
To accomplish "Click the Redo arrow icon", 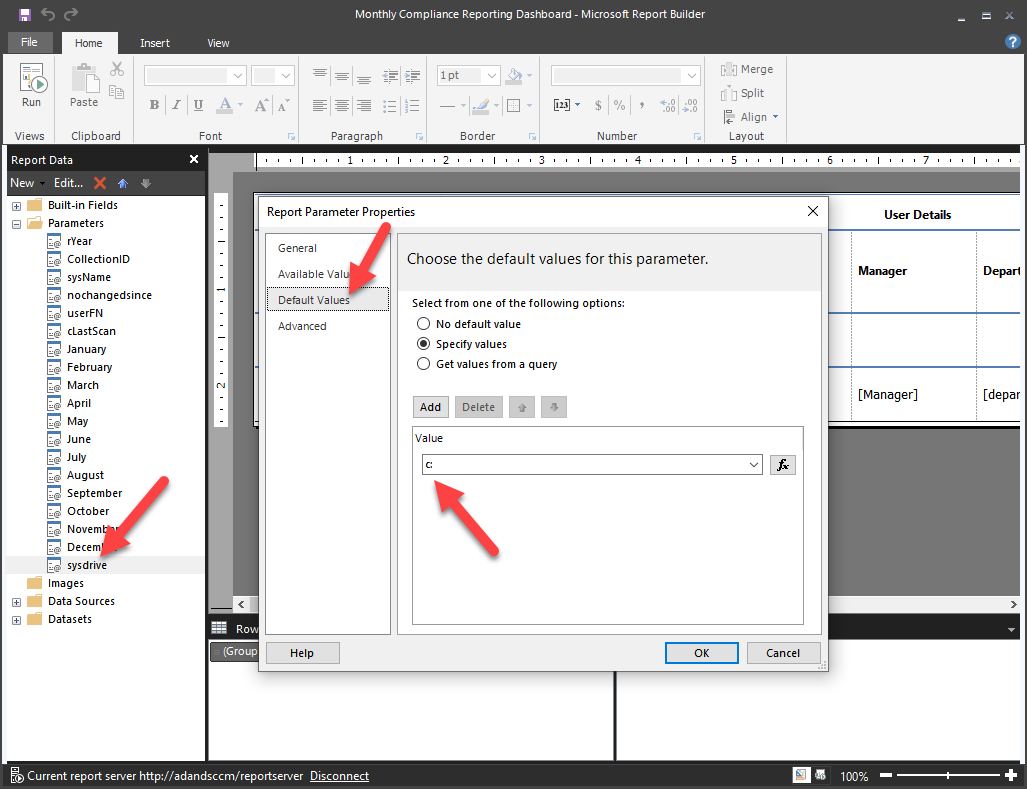I will tap(71, 14).
